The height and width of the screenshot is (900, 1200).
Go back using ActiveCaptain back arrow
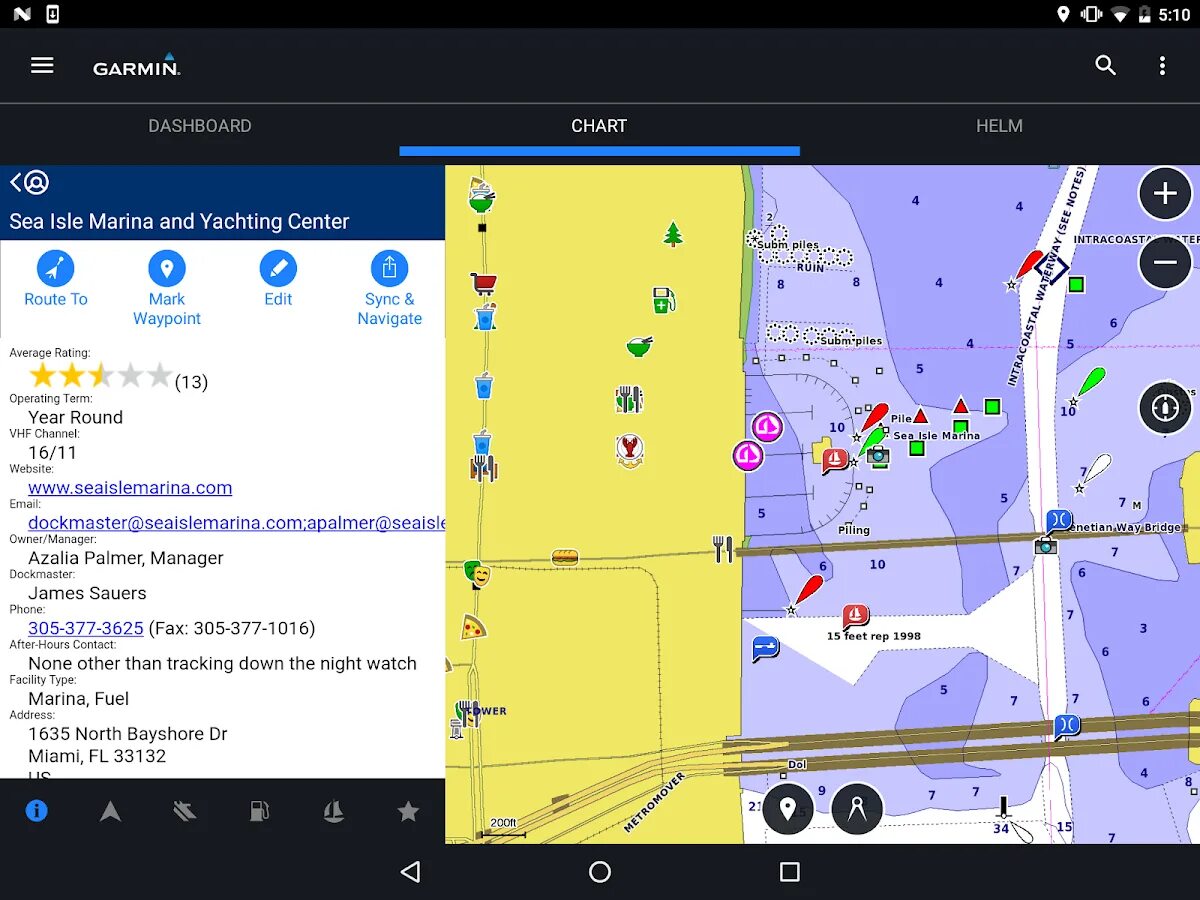click(30, 182)
